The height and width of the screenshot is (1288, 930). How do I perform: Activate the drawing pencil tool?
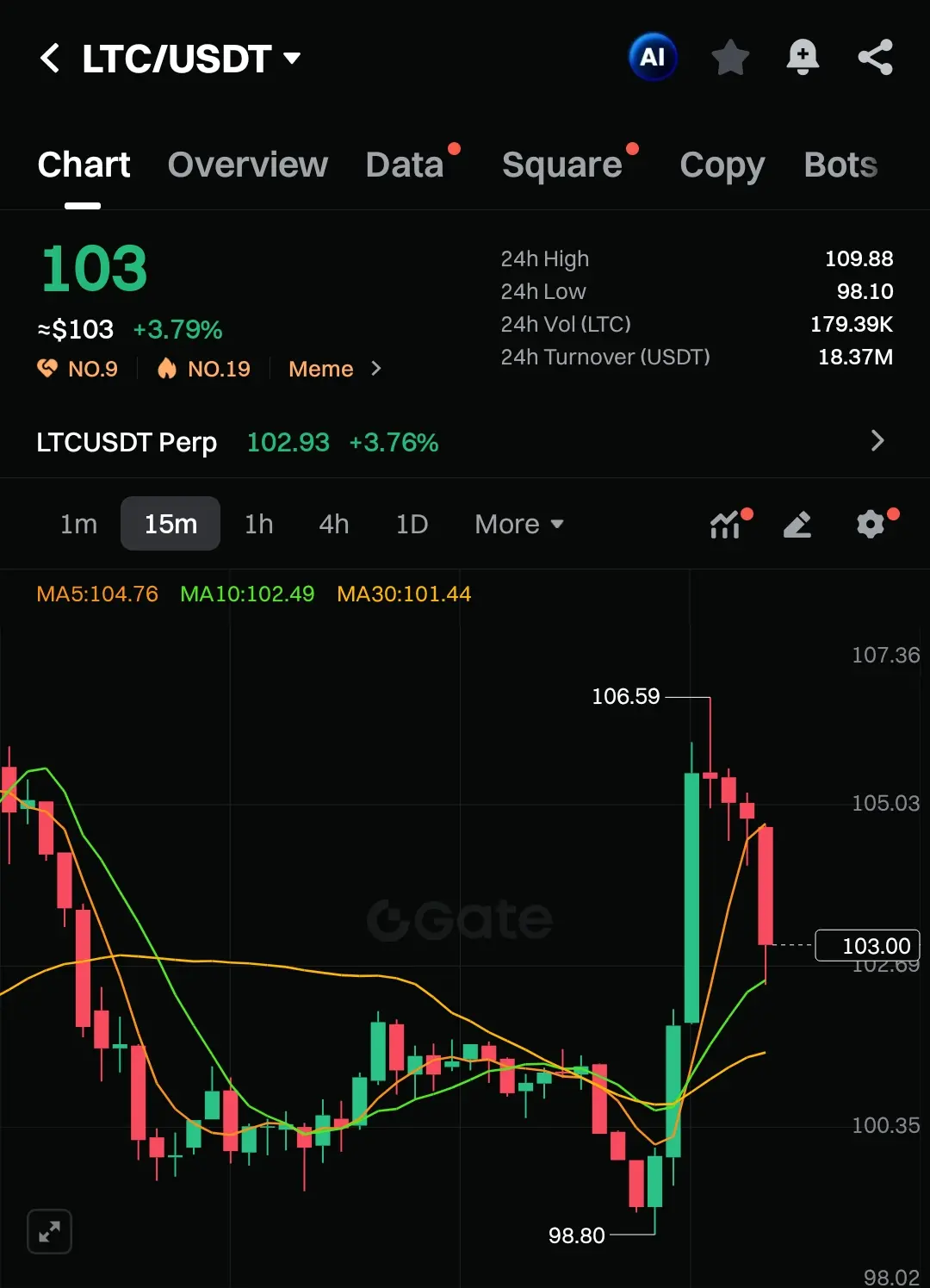[x=797, y=524]
